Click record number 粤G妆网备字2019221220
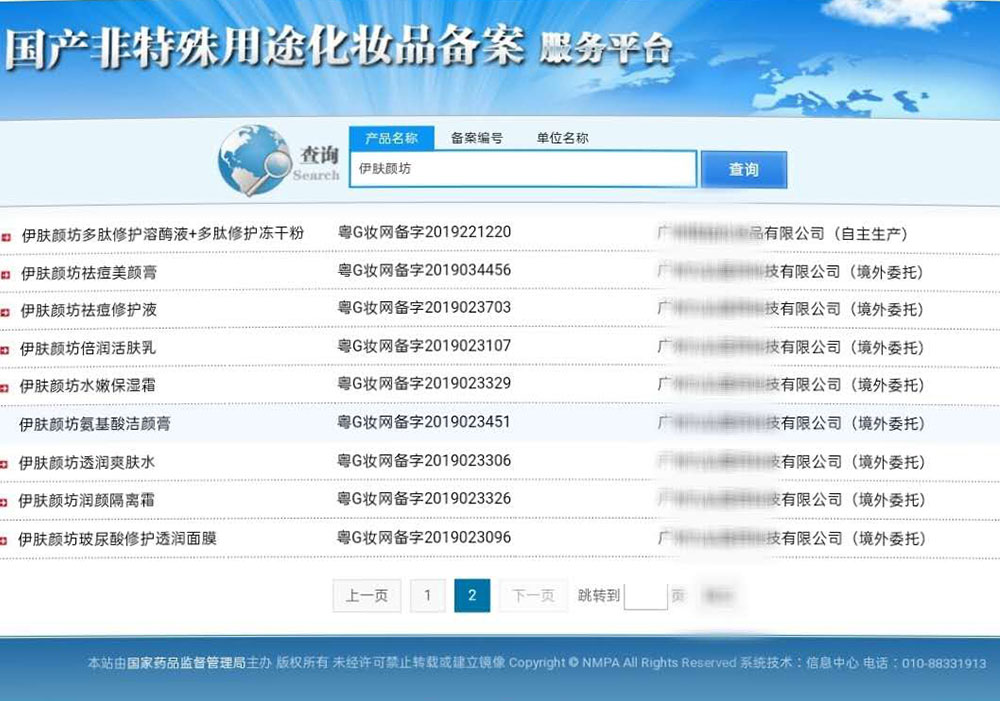Screen dimensions: 1000x701 click(x=424, y=232)
